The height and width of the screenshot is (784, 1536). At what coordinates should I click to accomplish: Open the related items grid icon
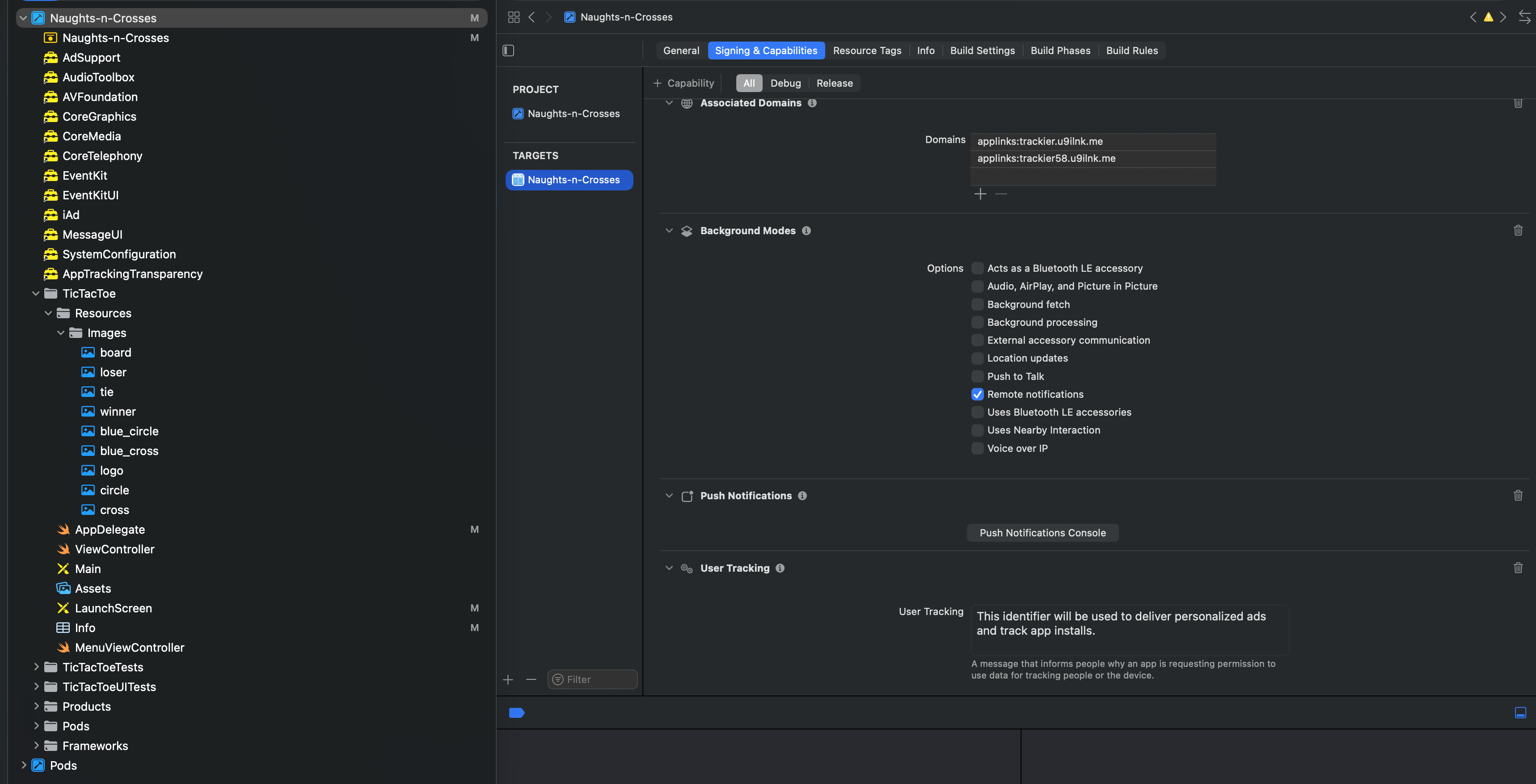point(513,17)
